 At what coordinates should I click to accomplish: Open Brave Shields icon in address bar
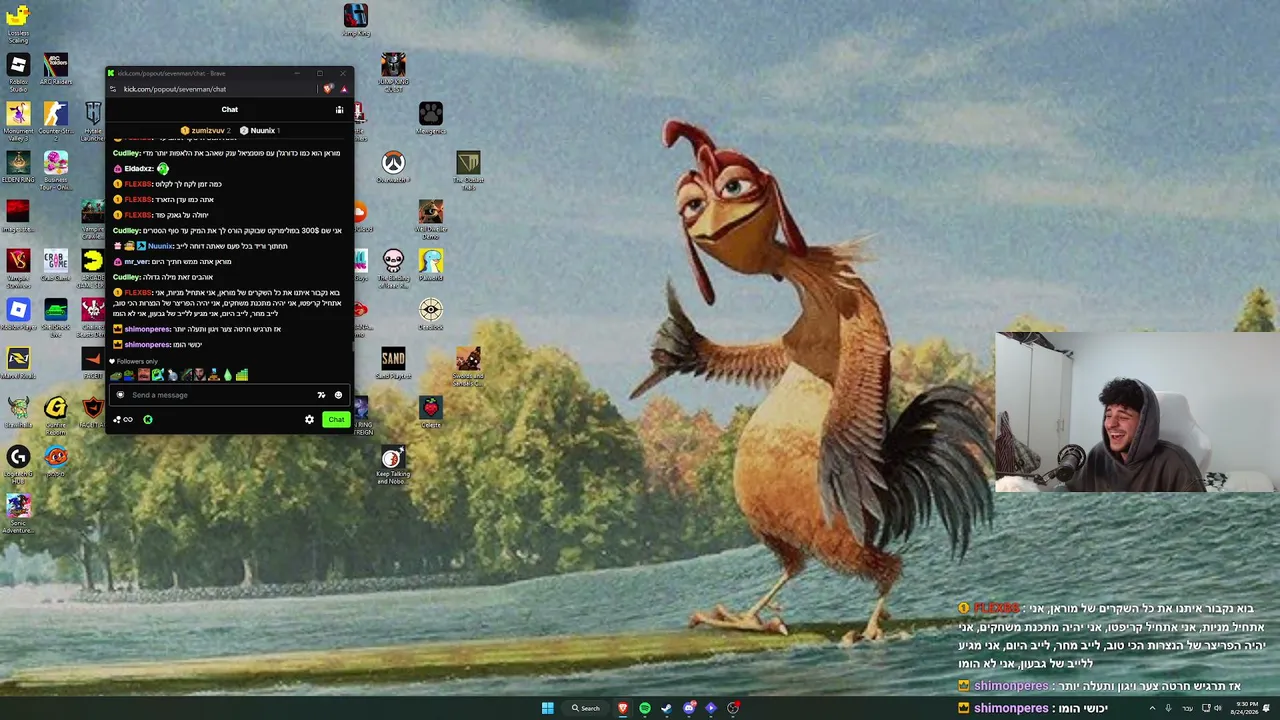328,89
